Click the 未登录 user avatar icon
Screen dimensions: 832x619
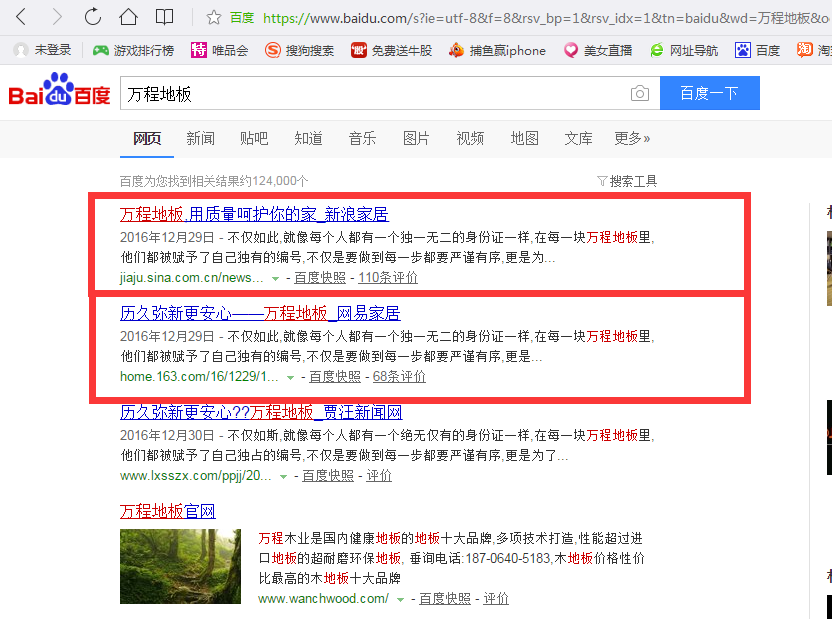point(21,50)
